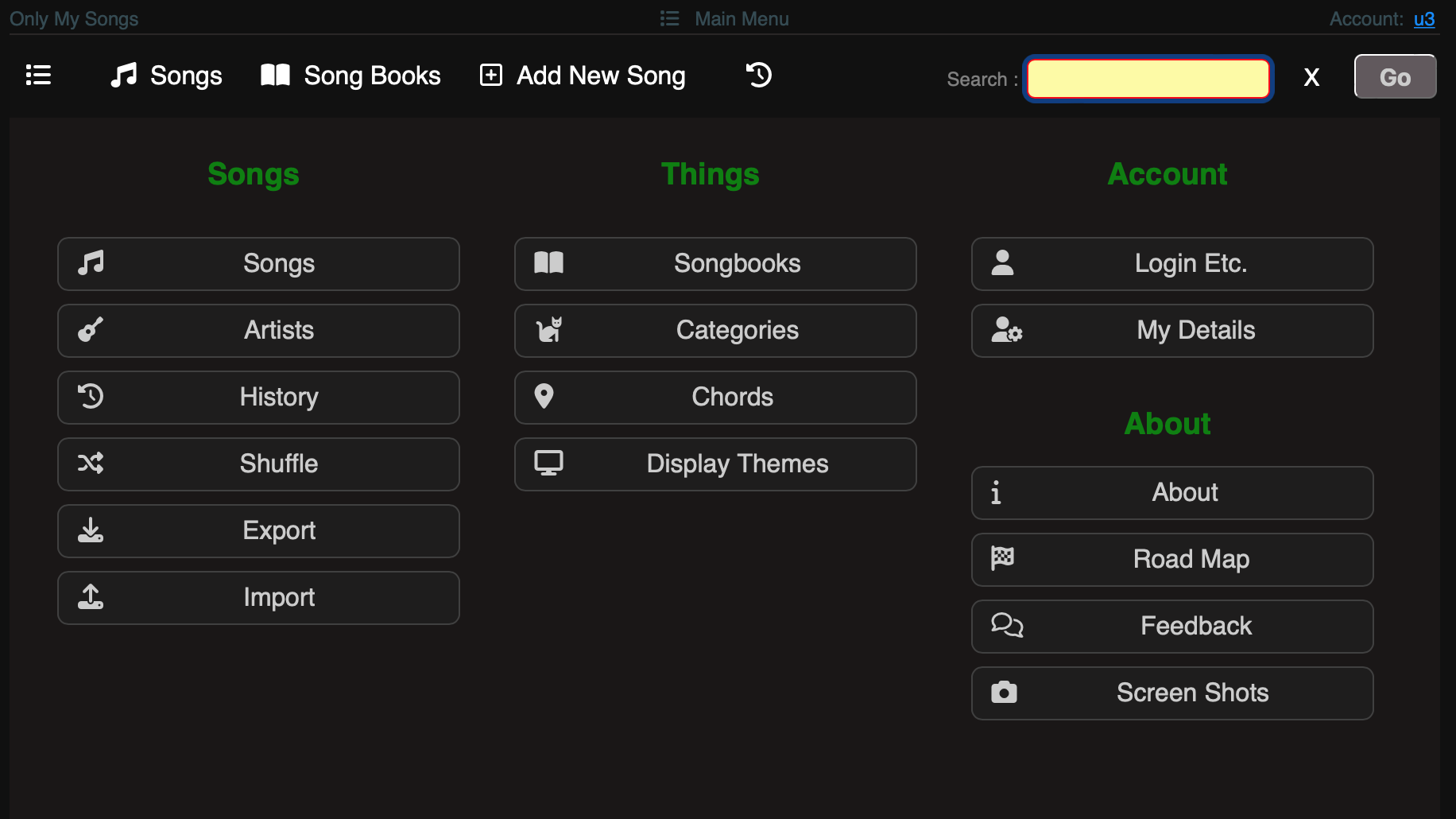Click the Display Themes monitor icon
Viewport: 1456px width, 819px height.
[548, 464]
